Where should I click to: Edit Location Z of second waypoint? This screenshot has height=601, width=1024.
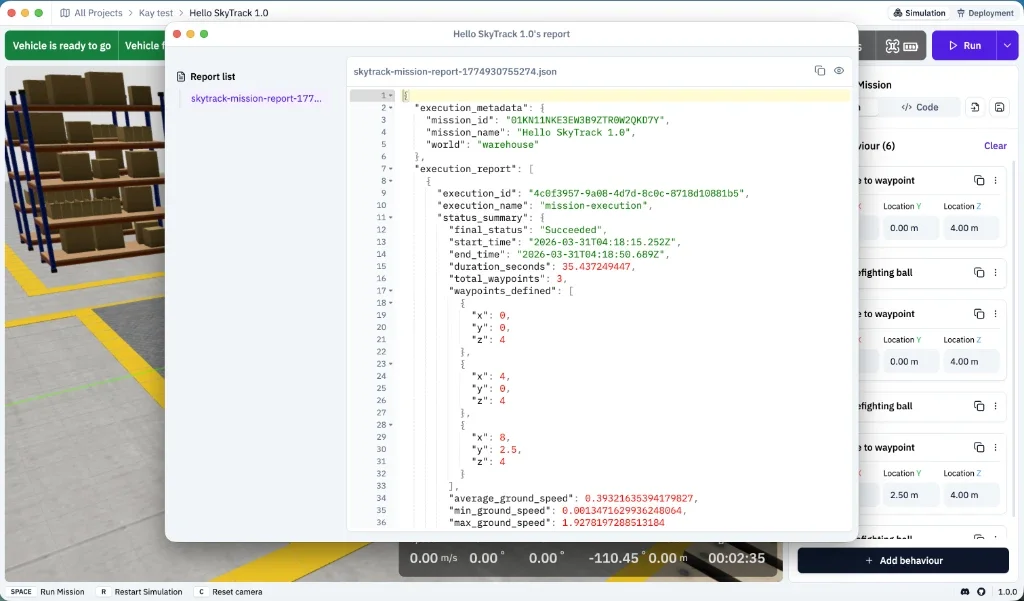(x=970, y=361)
